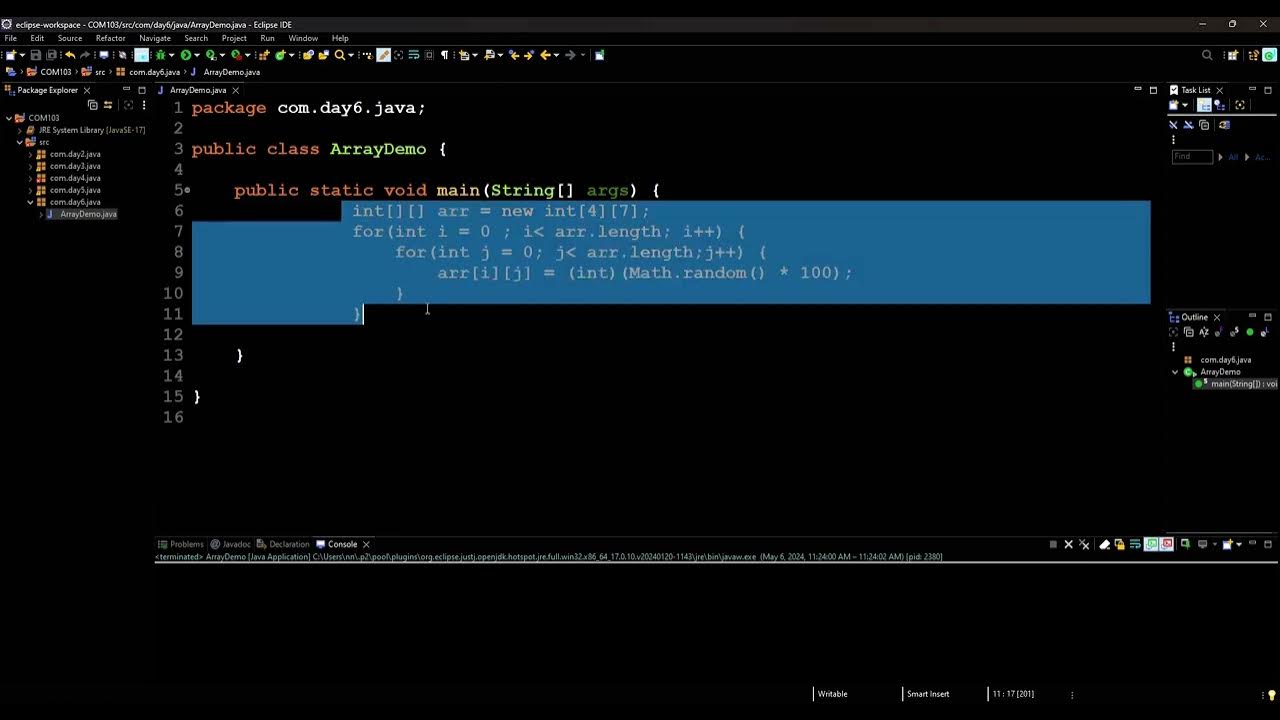Select ArrayDemo.java file in Package Explorer
This screenshot has height=720, width=1280.
pyautogui.click(x=82, y=214)
